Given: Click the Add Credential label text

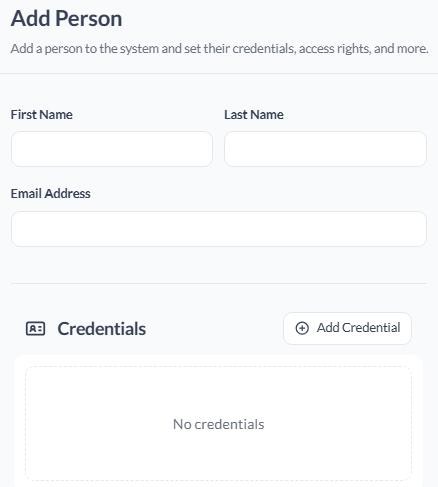Looking at the screenshot, I should [359, 328].
